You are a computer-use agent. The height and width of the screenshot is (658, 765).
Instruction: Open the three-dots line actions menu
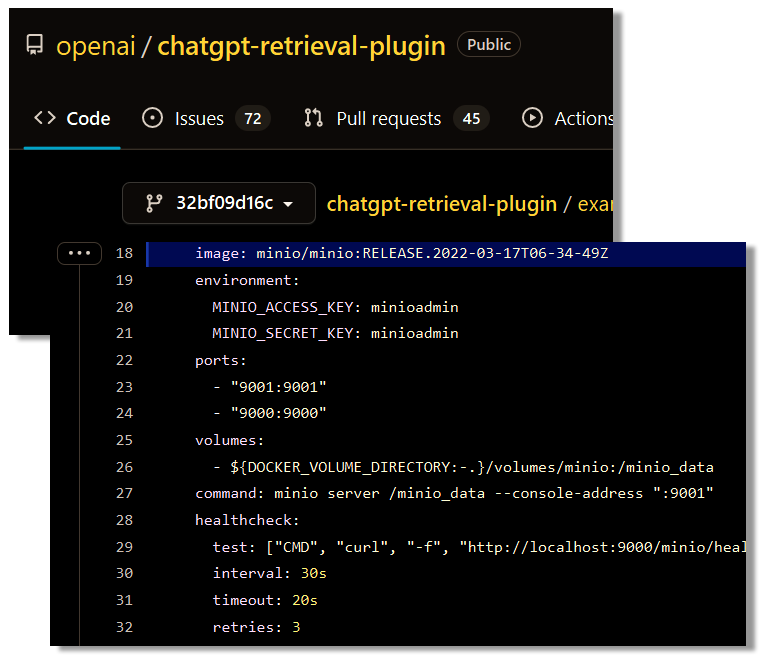(x=80, y=253)
